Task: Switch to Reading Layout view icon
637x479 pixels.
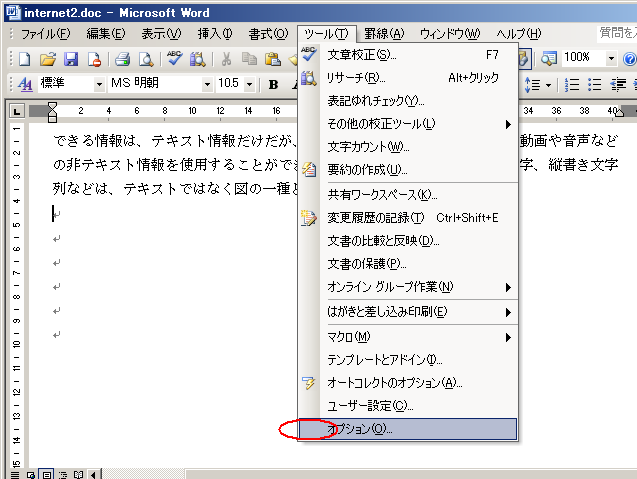Action: click(78, 475)
